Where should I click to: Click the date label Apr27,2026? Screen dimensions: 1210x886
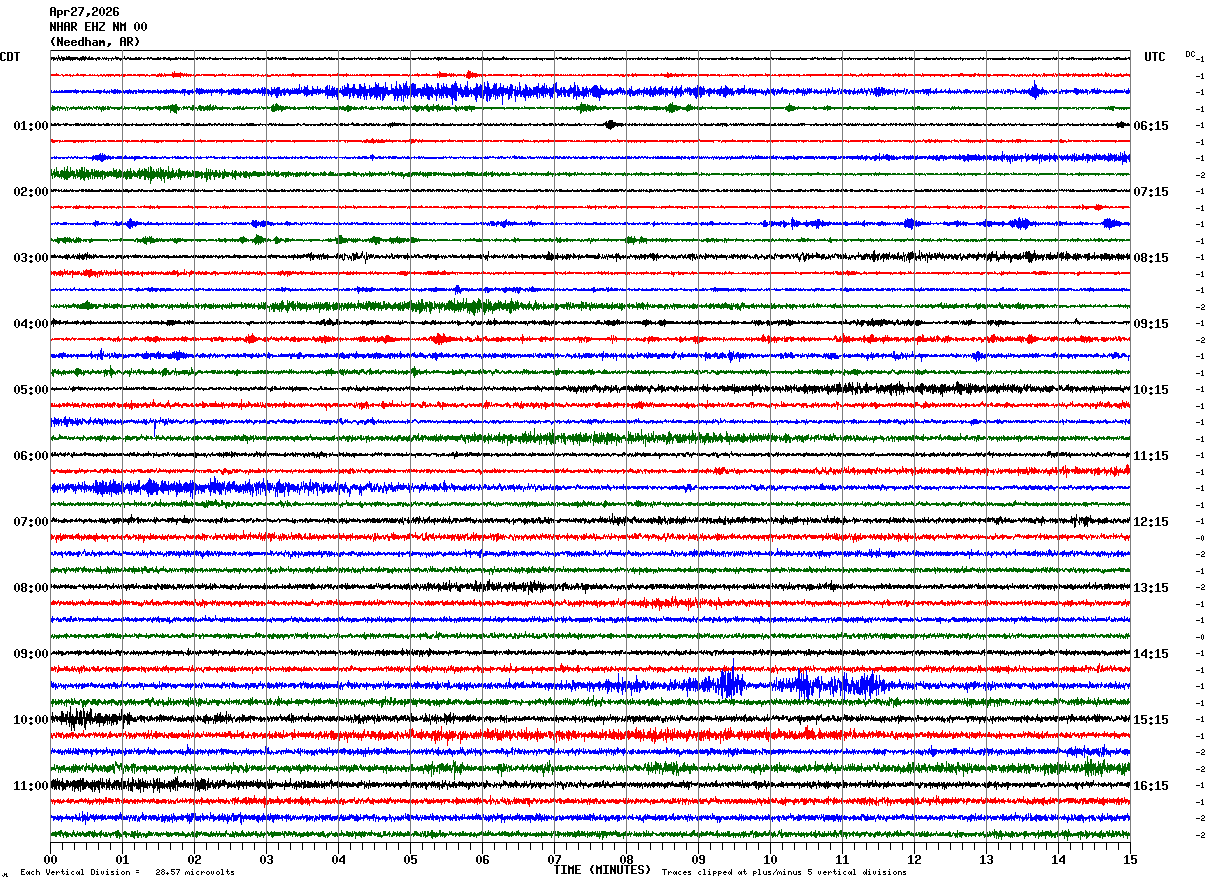[x=84, y=12]
